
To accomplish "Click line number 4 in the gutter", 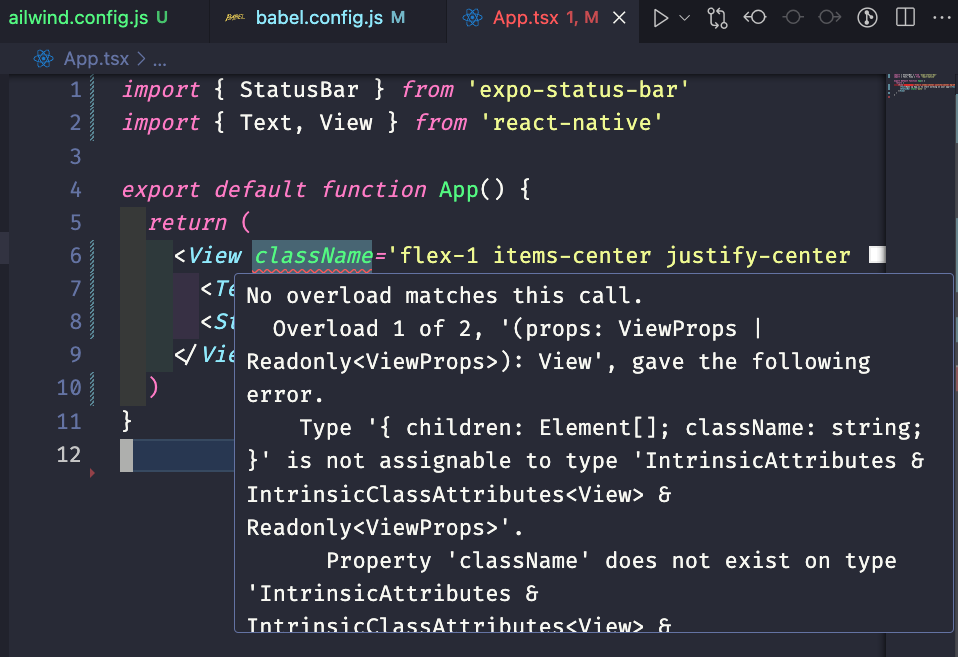I will tap(75, 189).
